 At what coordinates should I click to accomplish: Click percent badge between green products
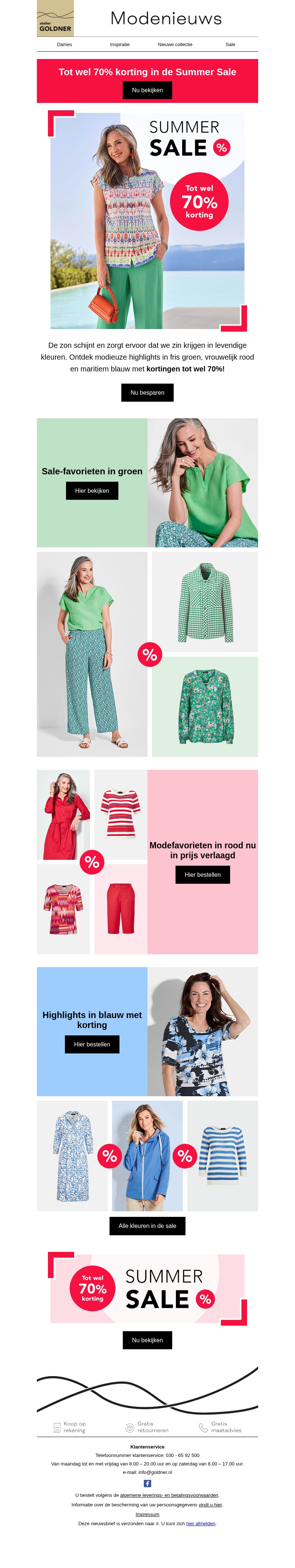click(150, 654)
